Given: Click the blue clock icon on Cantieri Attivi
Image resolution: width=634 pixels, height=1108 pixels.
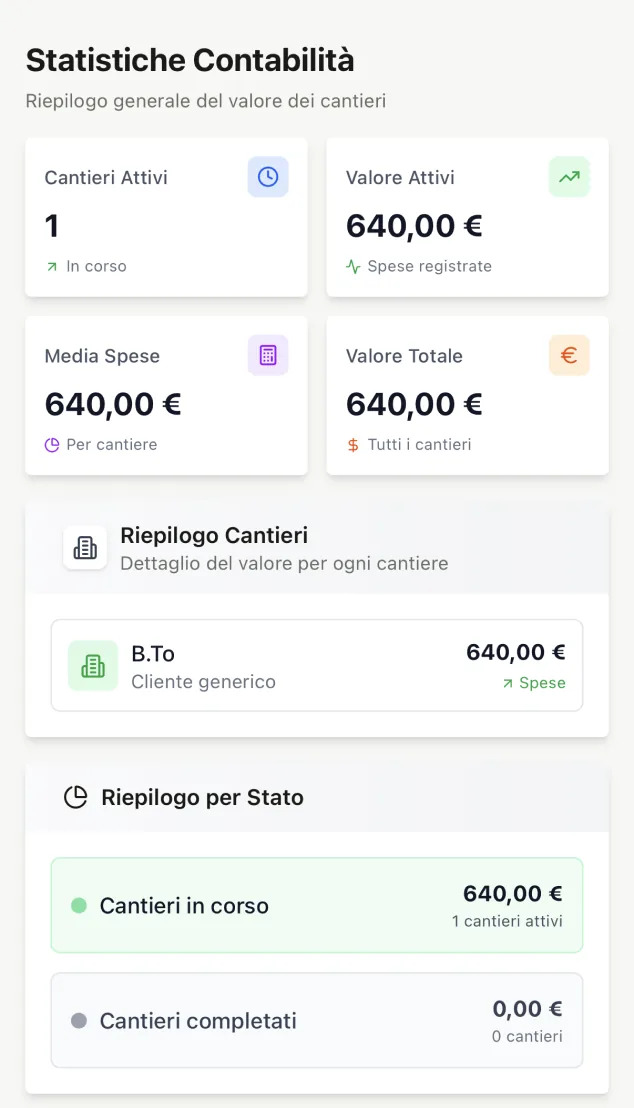Looking at the screenshot, I should (x=268, y=177).
